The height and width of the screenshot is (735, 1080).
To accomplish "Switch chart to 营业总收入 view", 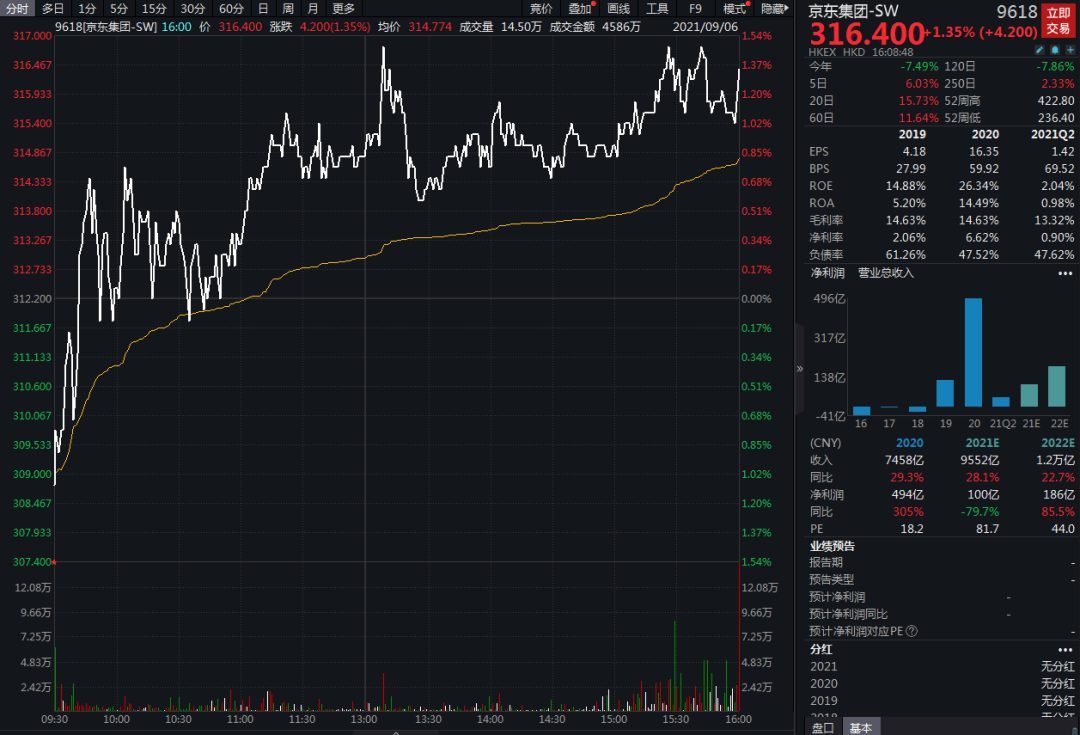I will [x=885, y=273].
